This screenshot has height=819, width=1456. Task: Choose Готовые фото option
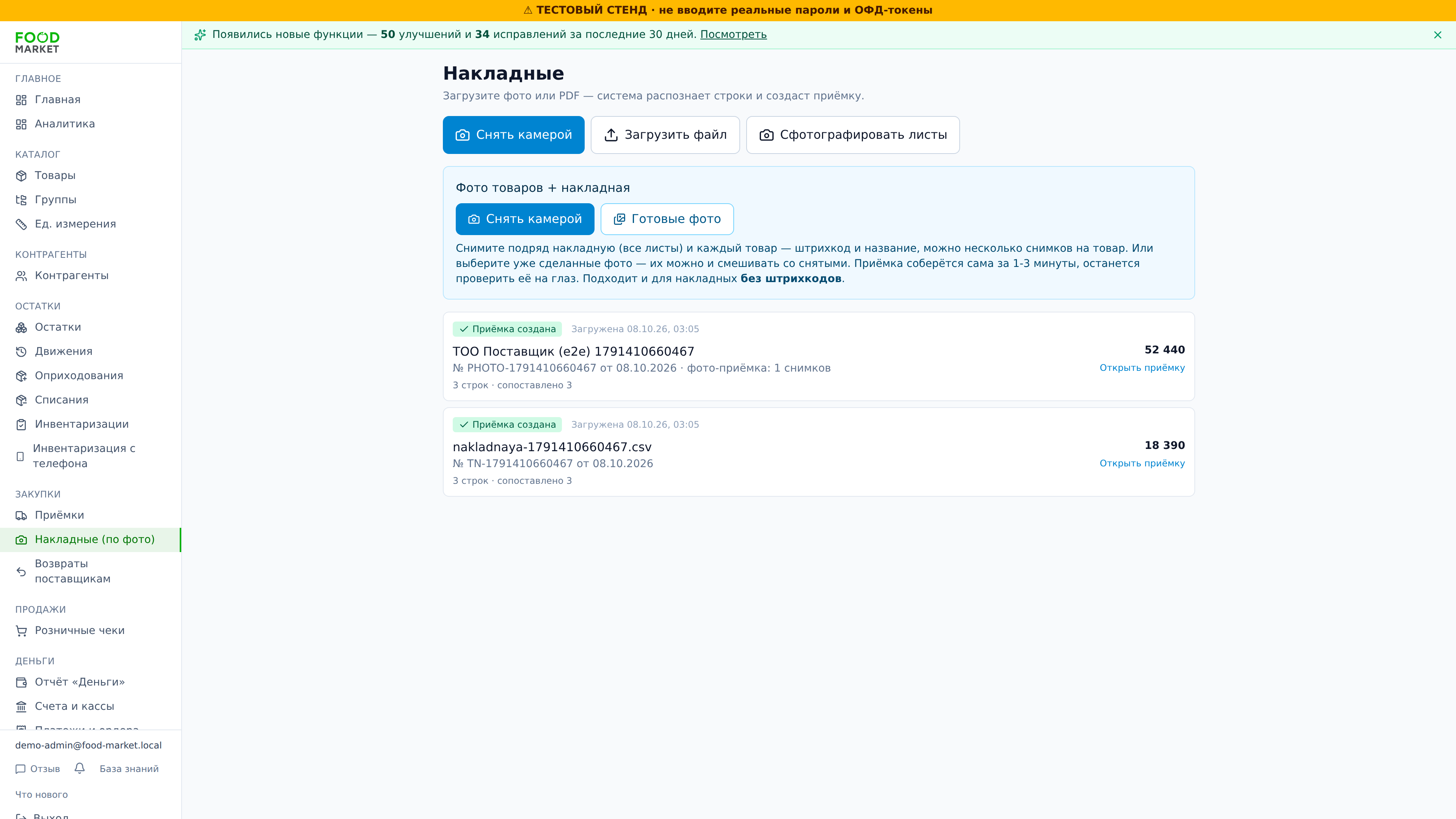(667, 219)
